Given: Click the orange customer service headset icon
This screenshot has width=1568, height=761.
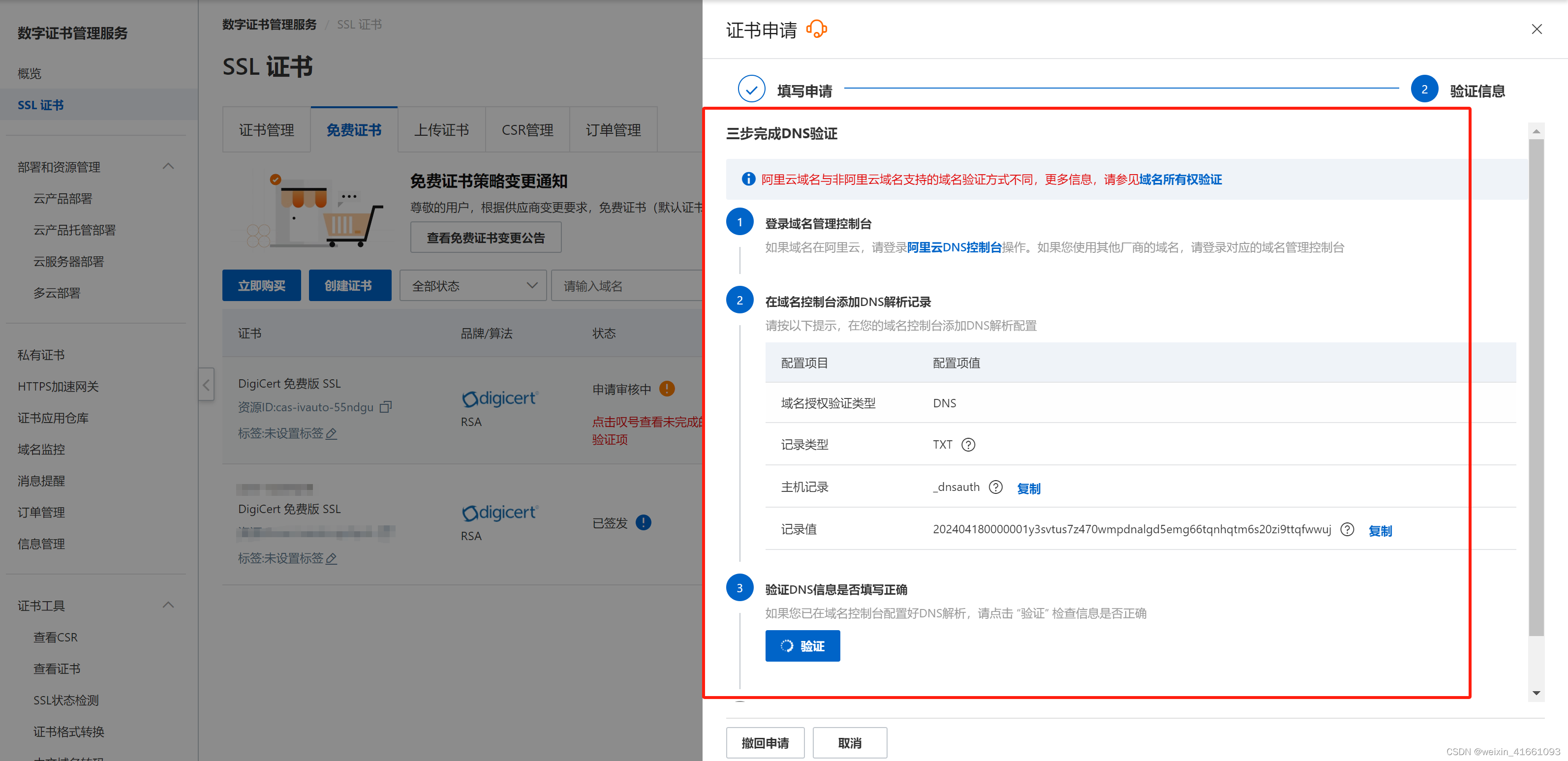Looking at the screenshot, I should 816,29.
